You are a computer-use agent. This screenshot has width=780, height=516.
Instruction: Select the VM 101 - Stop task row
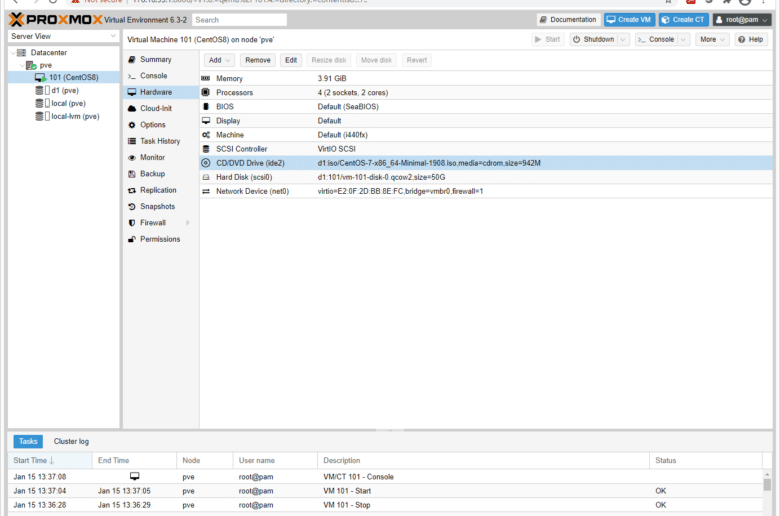(x=385, y=505)
